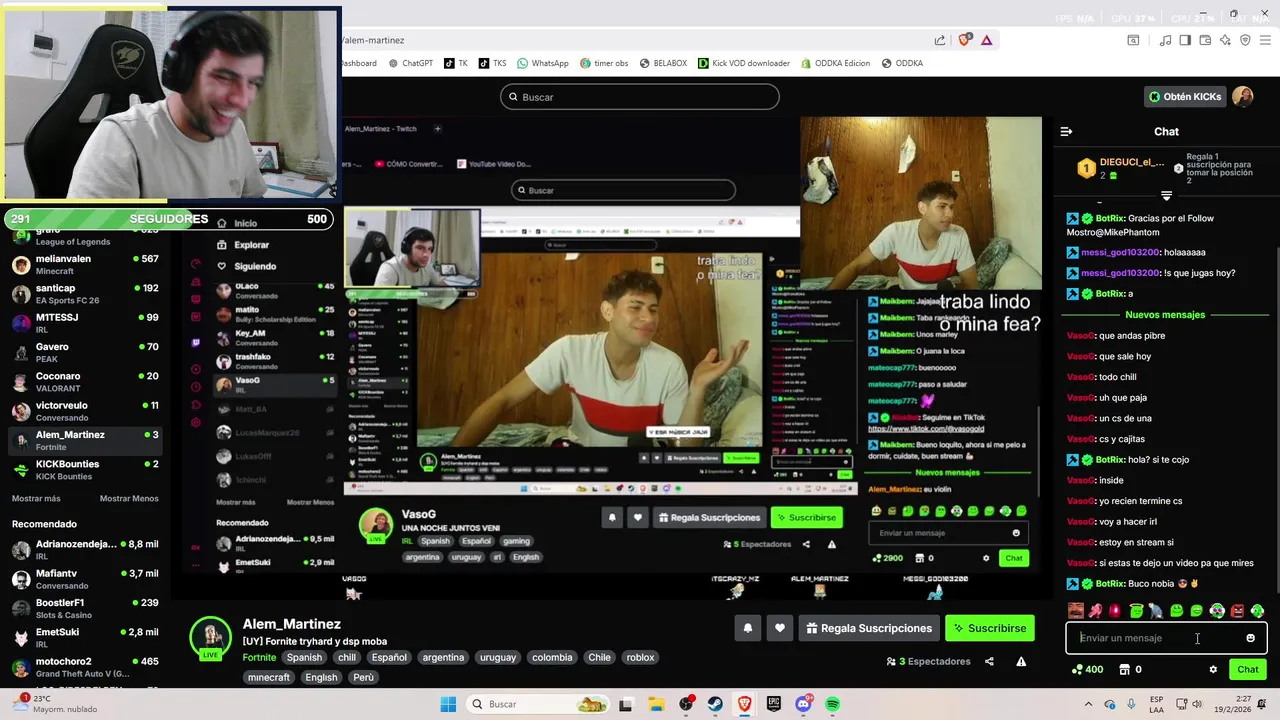Open recommended channel Mafiantv
The height and width of the screenshot is (720, 1280).
tap(85, 579)
